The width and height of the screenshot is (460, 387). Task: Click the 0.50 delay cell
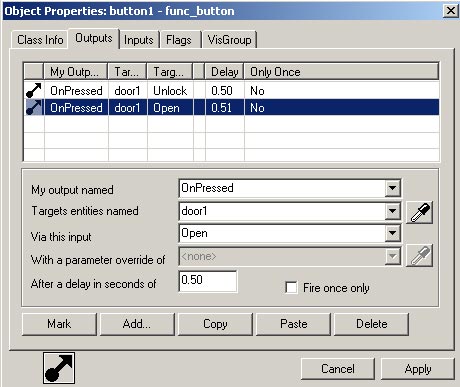click(224, 91)
